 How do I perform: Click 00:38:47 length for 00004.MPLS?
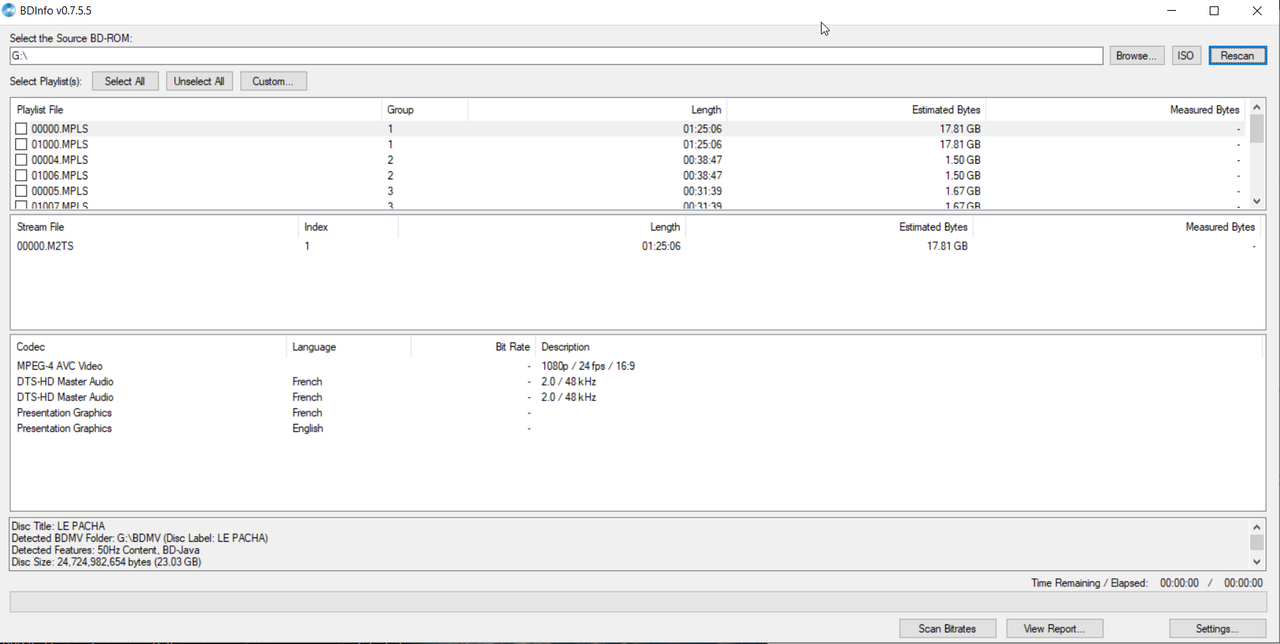[x=702, y=160]
